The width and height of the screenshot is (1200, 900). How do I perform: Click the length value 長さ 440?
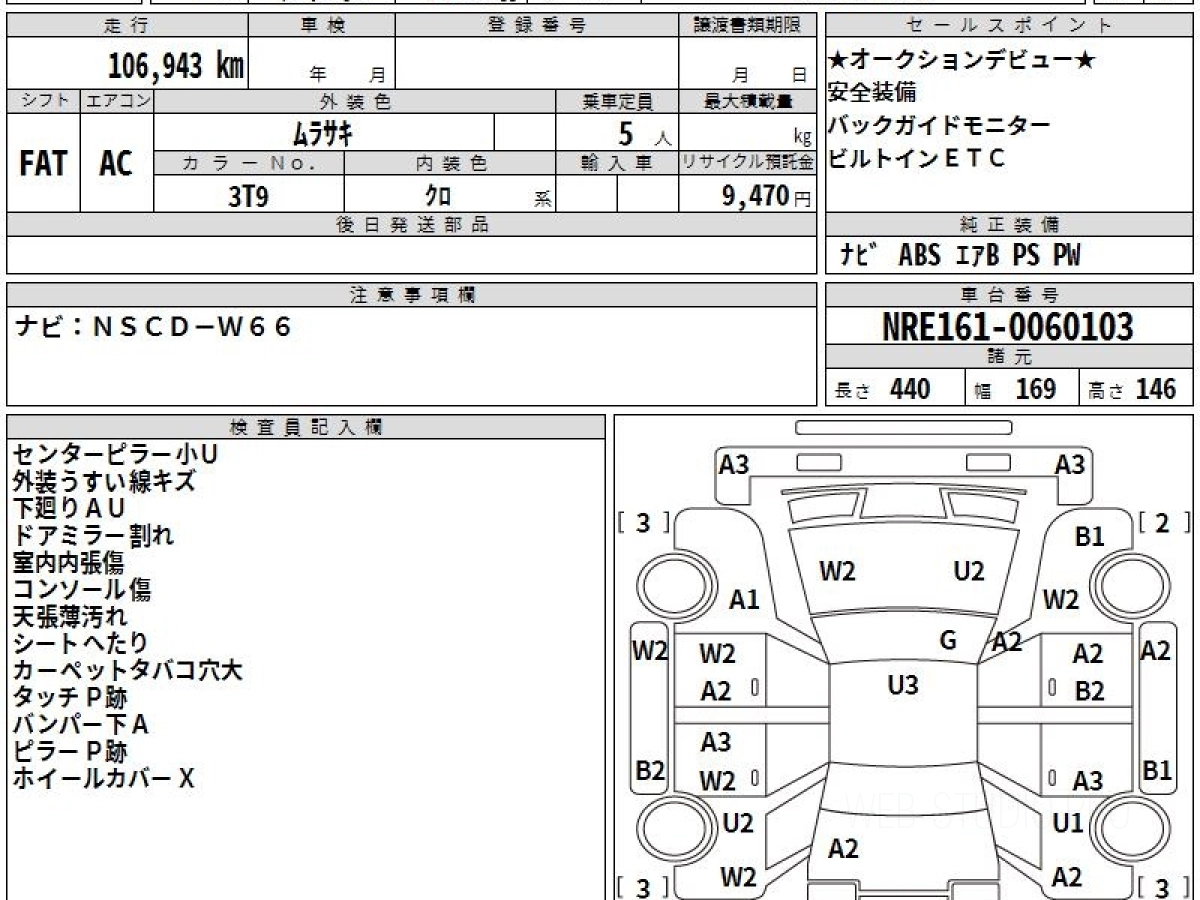pos(883,389)
